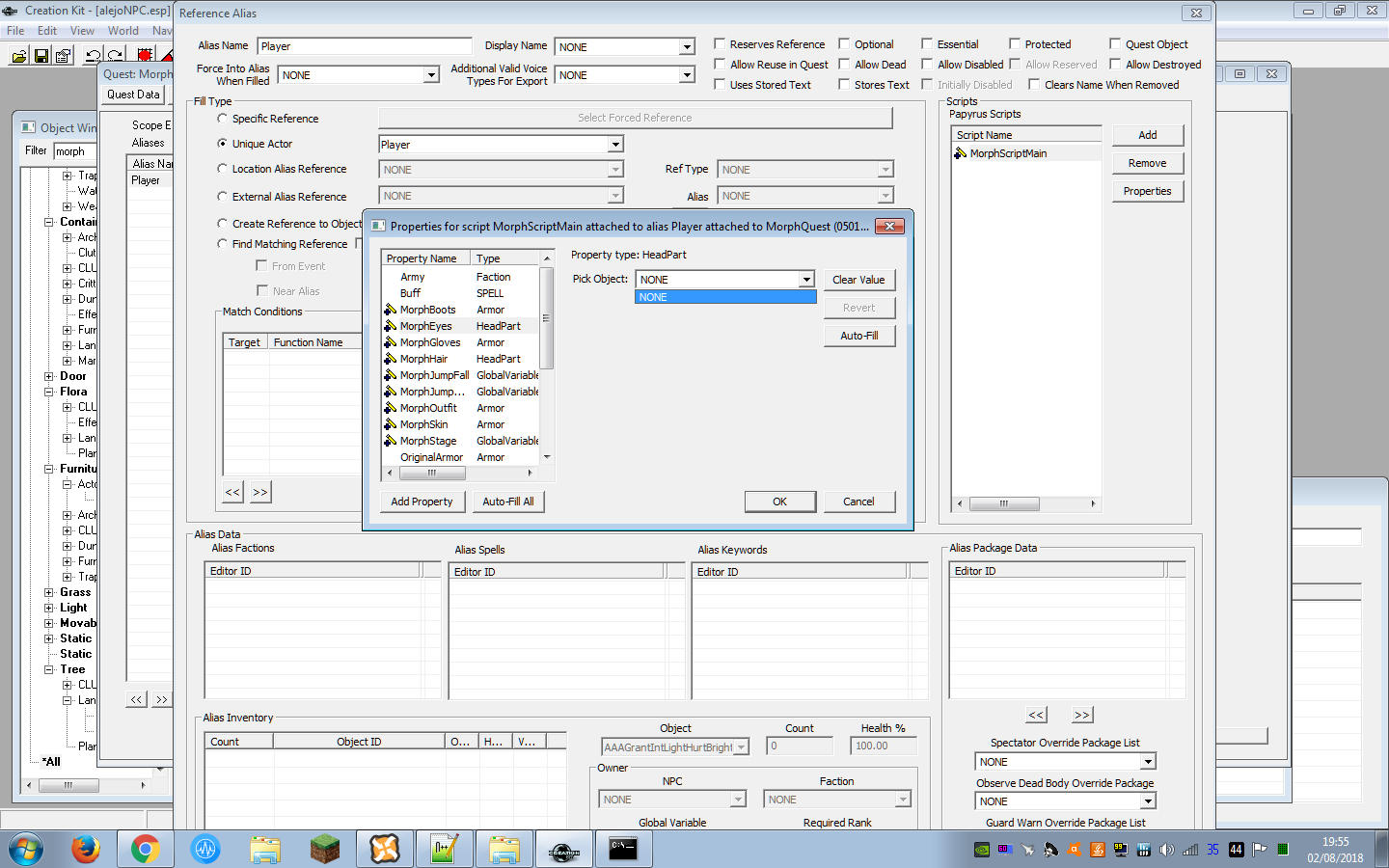This screenshot has height=868, width=1389.
Task: Expand the Door node in Object Window tree
Action: (x=48, y=376)
